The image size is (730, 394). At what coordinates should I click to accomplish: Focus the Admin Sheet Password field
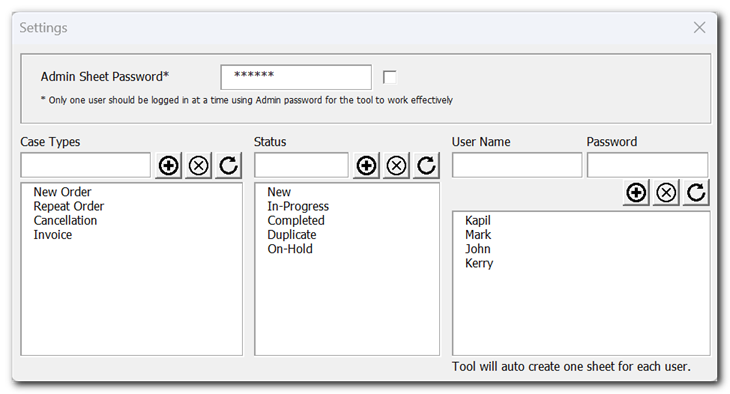point(296,77)
